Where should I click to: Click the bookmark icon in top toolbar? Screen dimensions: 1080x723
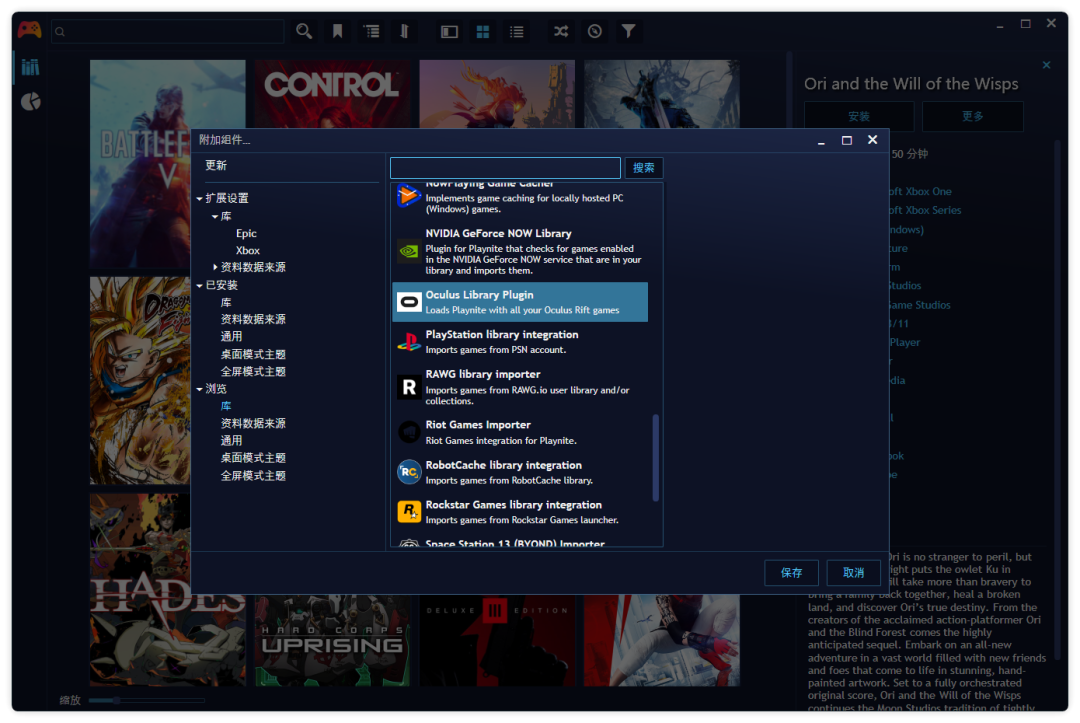[x=338, y=31]
